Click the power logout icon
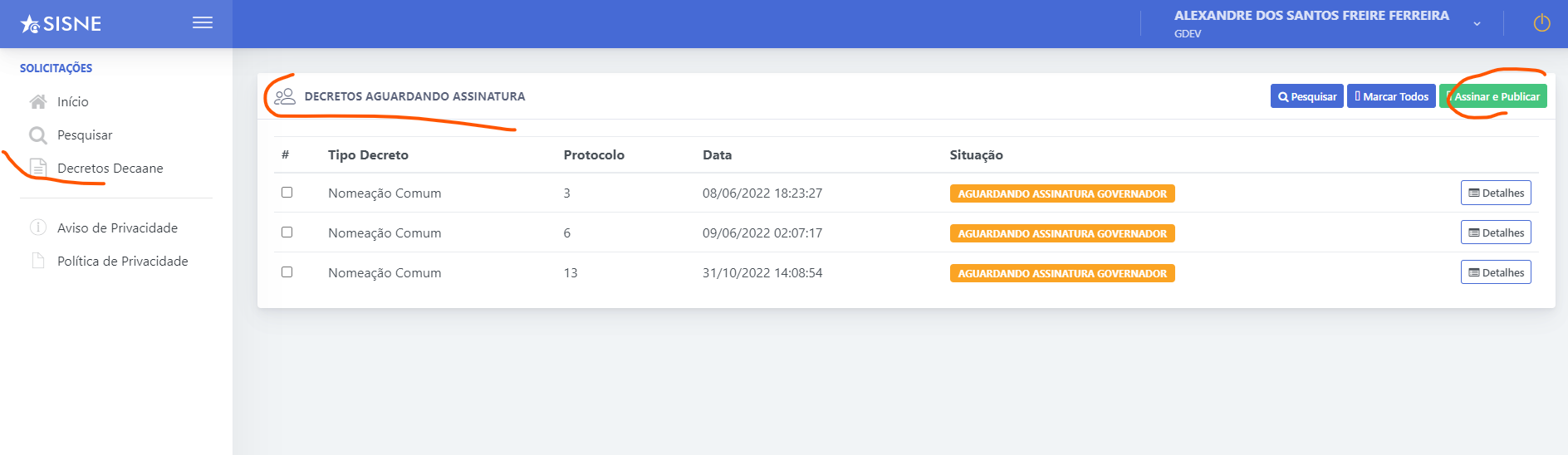This screenshot has width=1568, height=455. [x=1541, y=23]
